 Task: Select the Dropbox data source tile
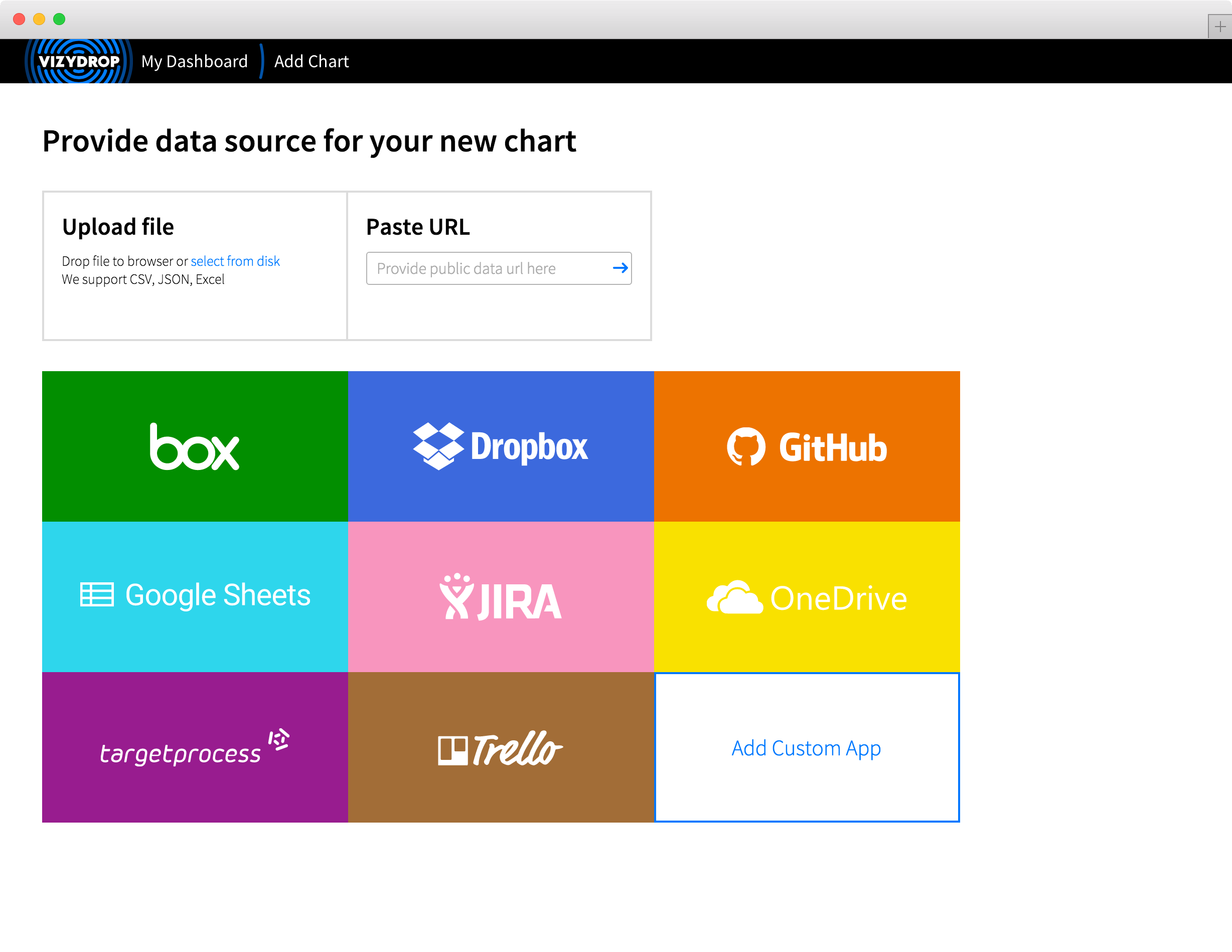pyautogui.click(x=500, y=446)
